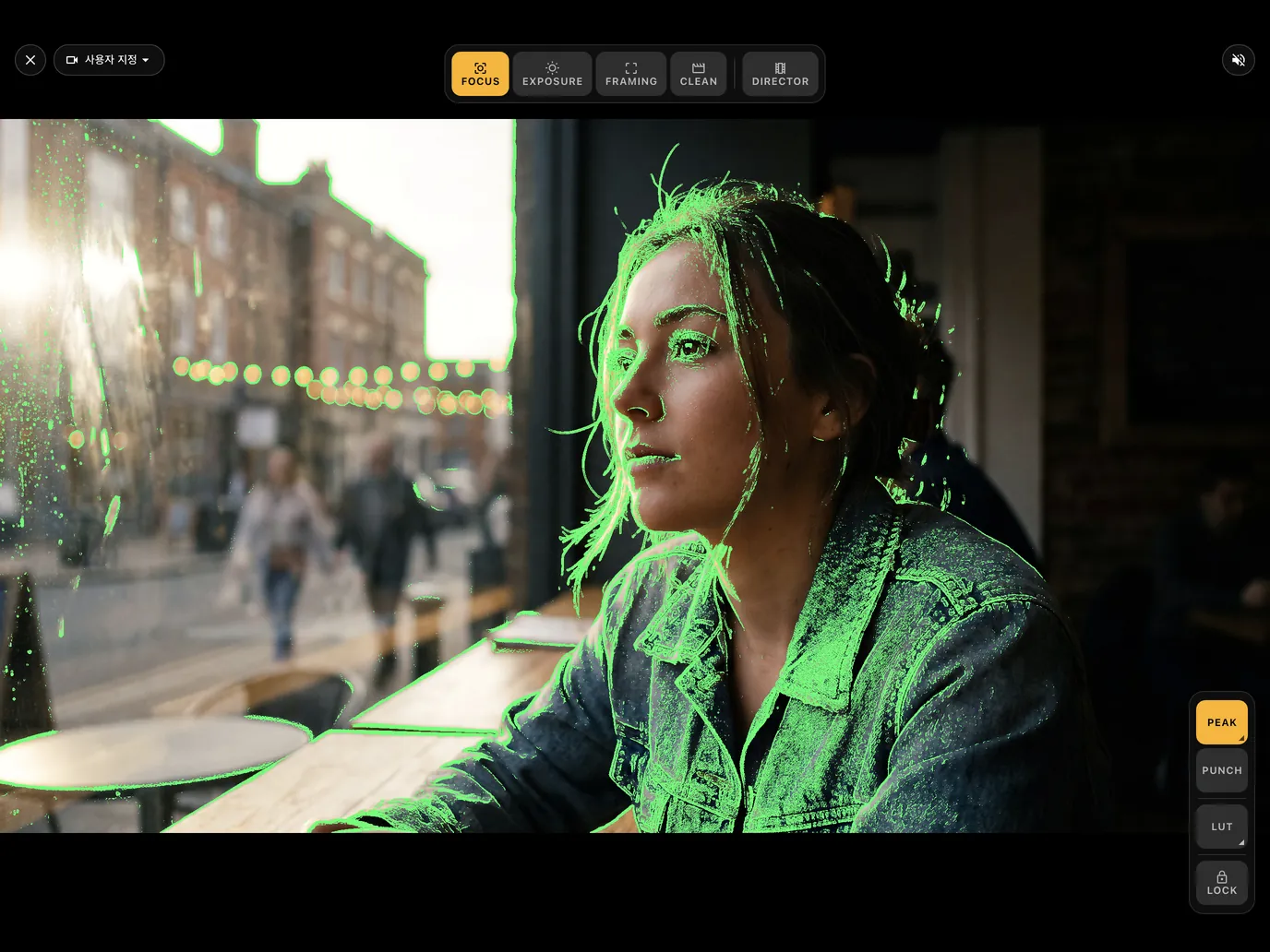Open the DIRECTOR tab

point(780,74)
